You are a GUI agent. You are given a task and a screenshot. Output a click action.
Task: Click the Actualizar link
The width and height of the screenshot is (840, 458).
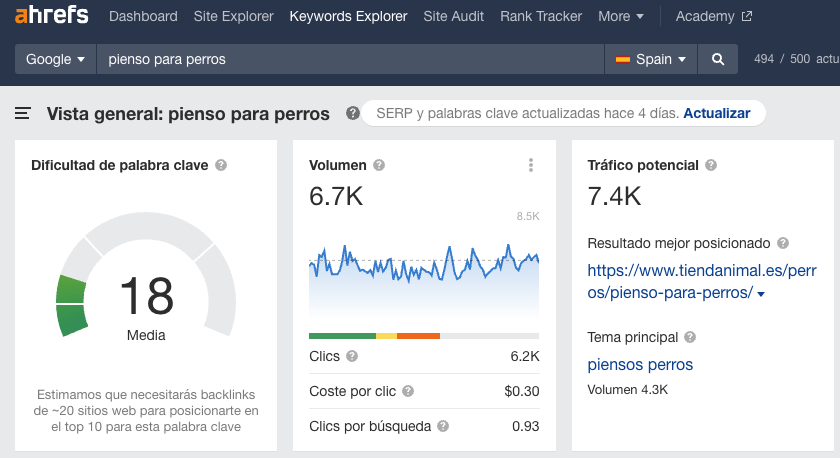tap(716, 113)
